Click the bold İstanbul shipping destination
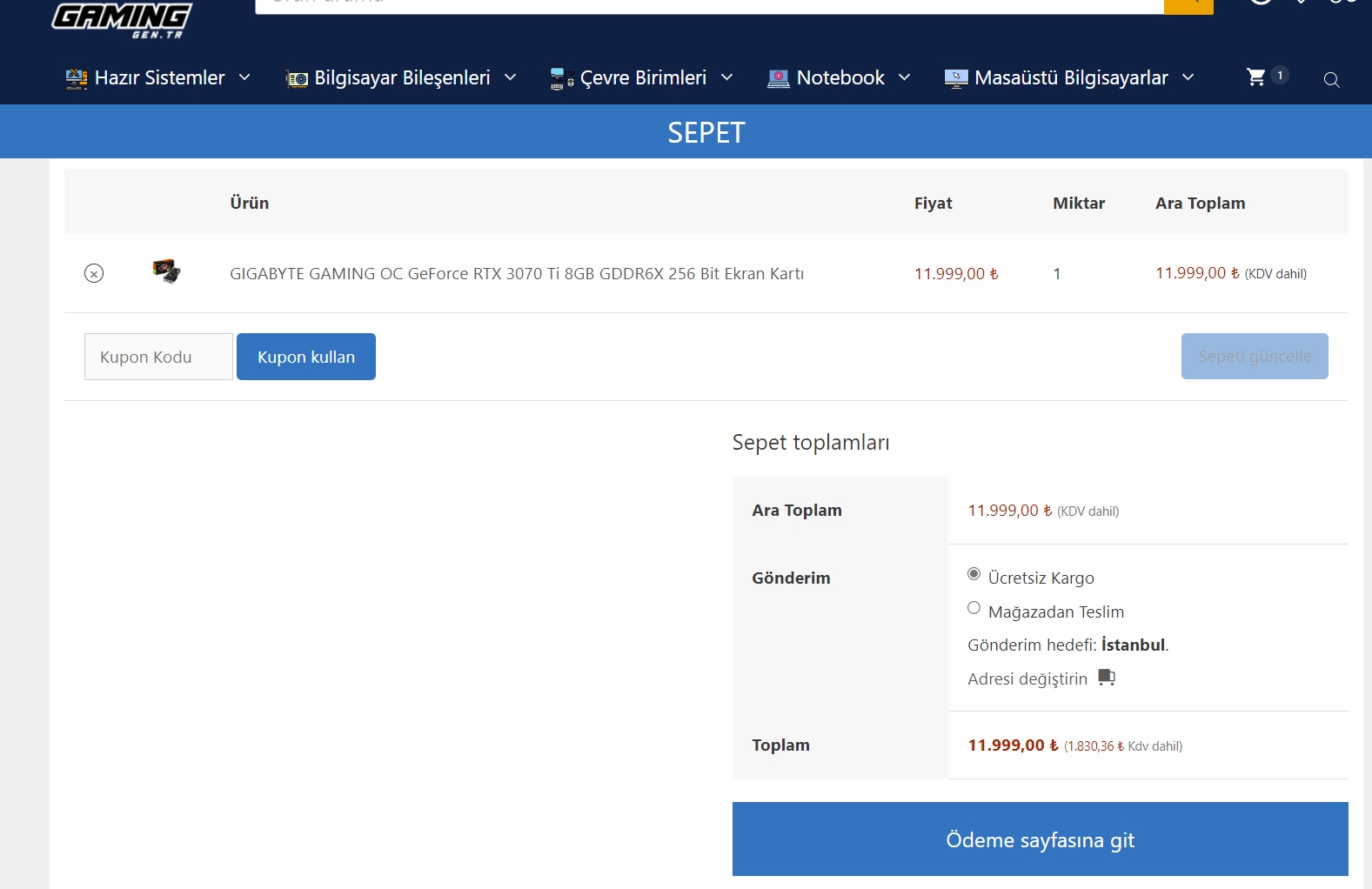The height and width of the screenshot is (889, 1372). point(1133,645)
